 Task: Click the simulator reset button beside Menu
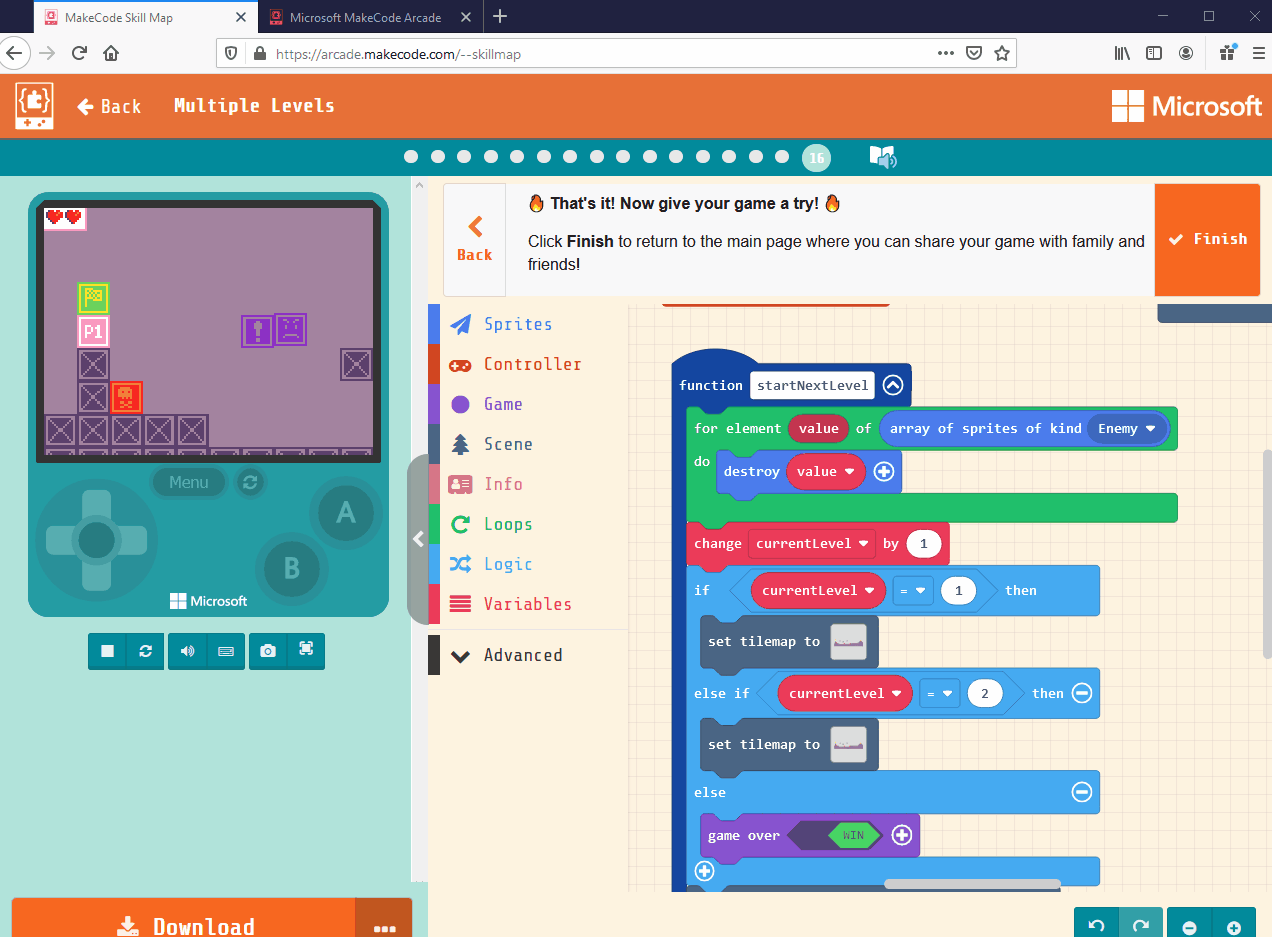[x=250, y=482]
